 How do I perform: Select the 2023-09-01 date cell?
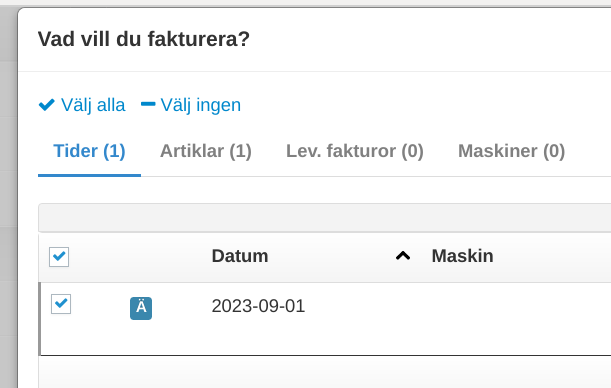(x=258, y=306)
